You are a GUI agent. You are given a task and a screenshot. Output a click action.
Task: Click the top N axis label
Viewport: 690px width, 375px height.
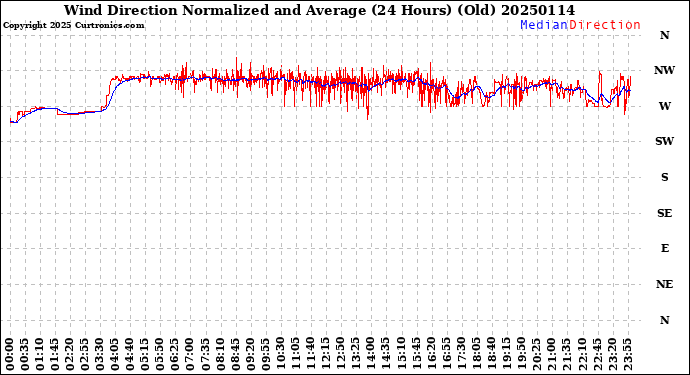click(x=664, y=35)
